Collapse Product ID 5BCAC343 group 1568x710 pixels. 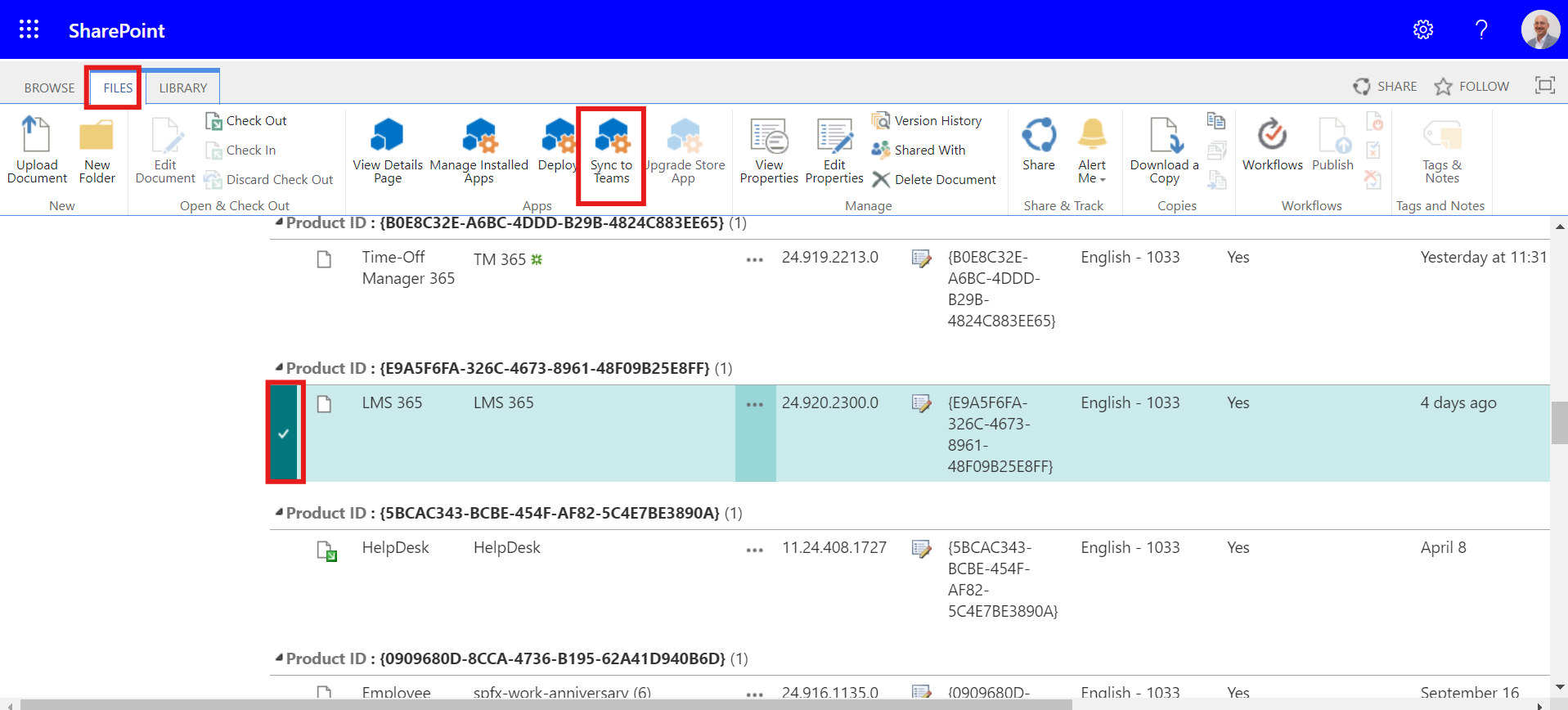click(280, 513)
